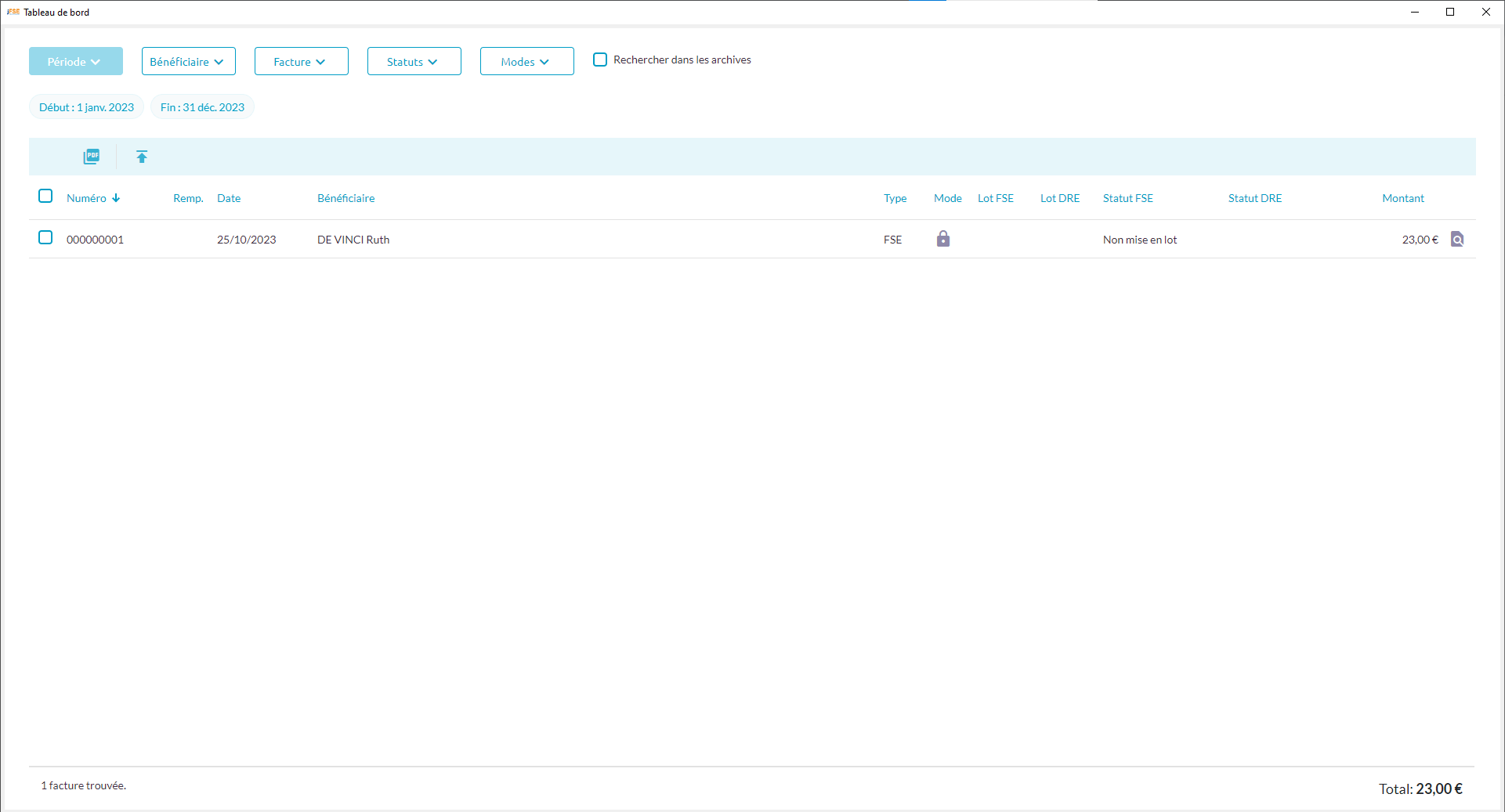The image size is (1505, 812).
Task: Click the FSE type cell in row
Action: pos(892,240)
